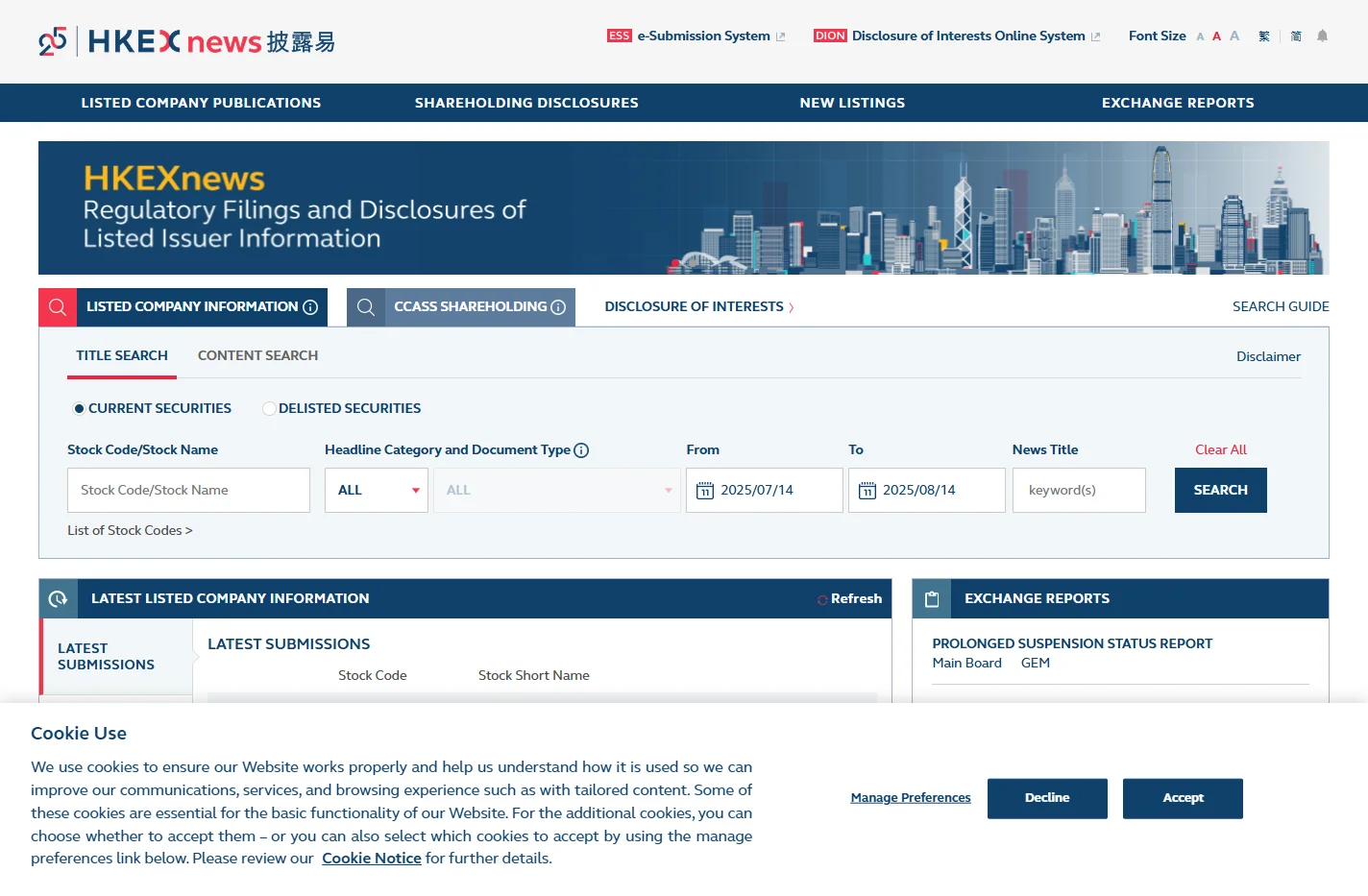Open info icon next to Listed Company Information
1368x896 pixels.
pos(310,307)
